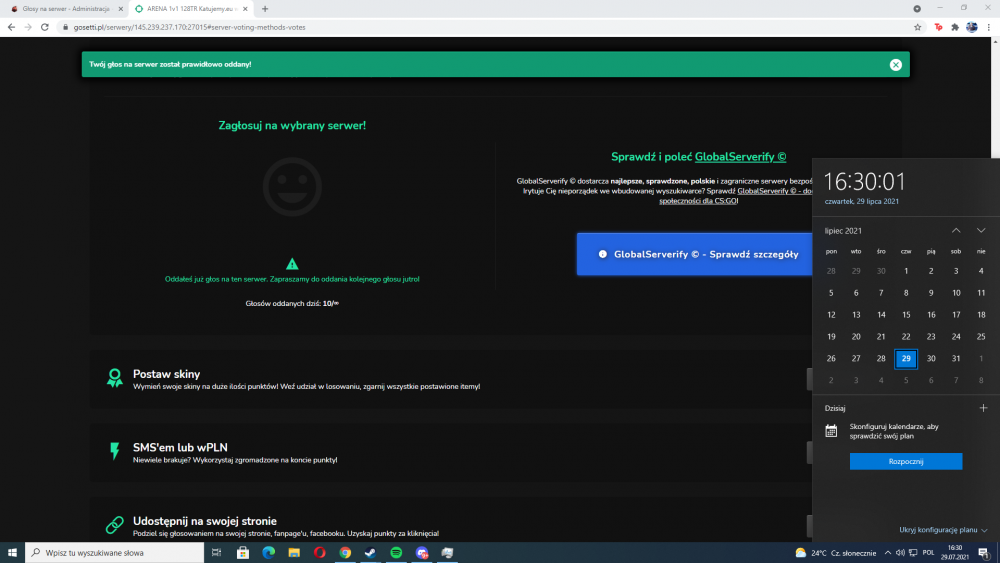Dismiss the green vote success notification
This screenshot has width=1000, height=563.
coord(895,64)
